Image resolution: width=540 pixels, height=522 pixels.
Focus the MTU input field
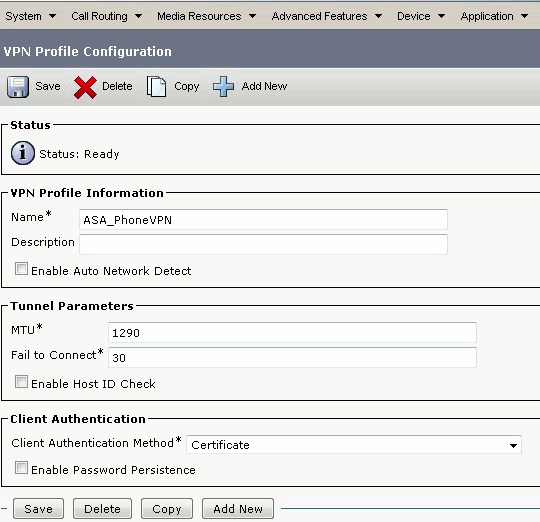pyautogui.click(x=292, y=332)
